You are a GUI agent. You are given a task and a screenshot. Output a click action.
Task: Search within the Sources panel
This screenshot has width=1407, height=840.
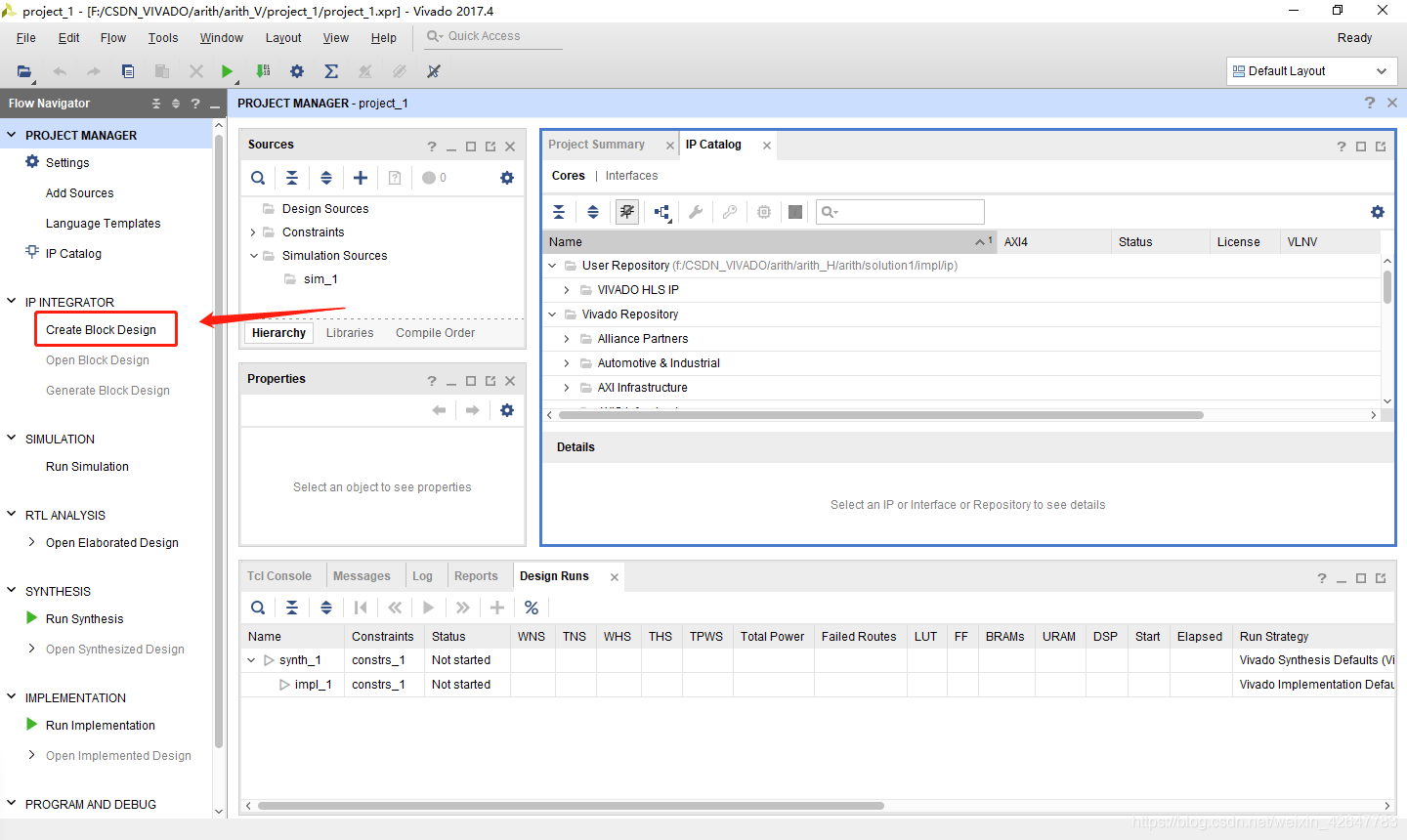[x=258, y=178]
